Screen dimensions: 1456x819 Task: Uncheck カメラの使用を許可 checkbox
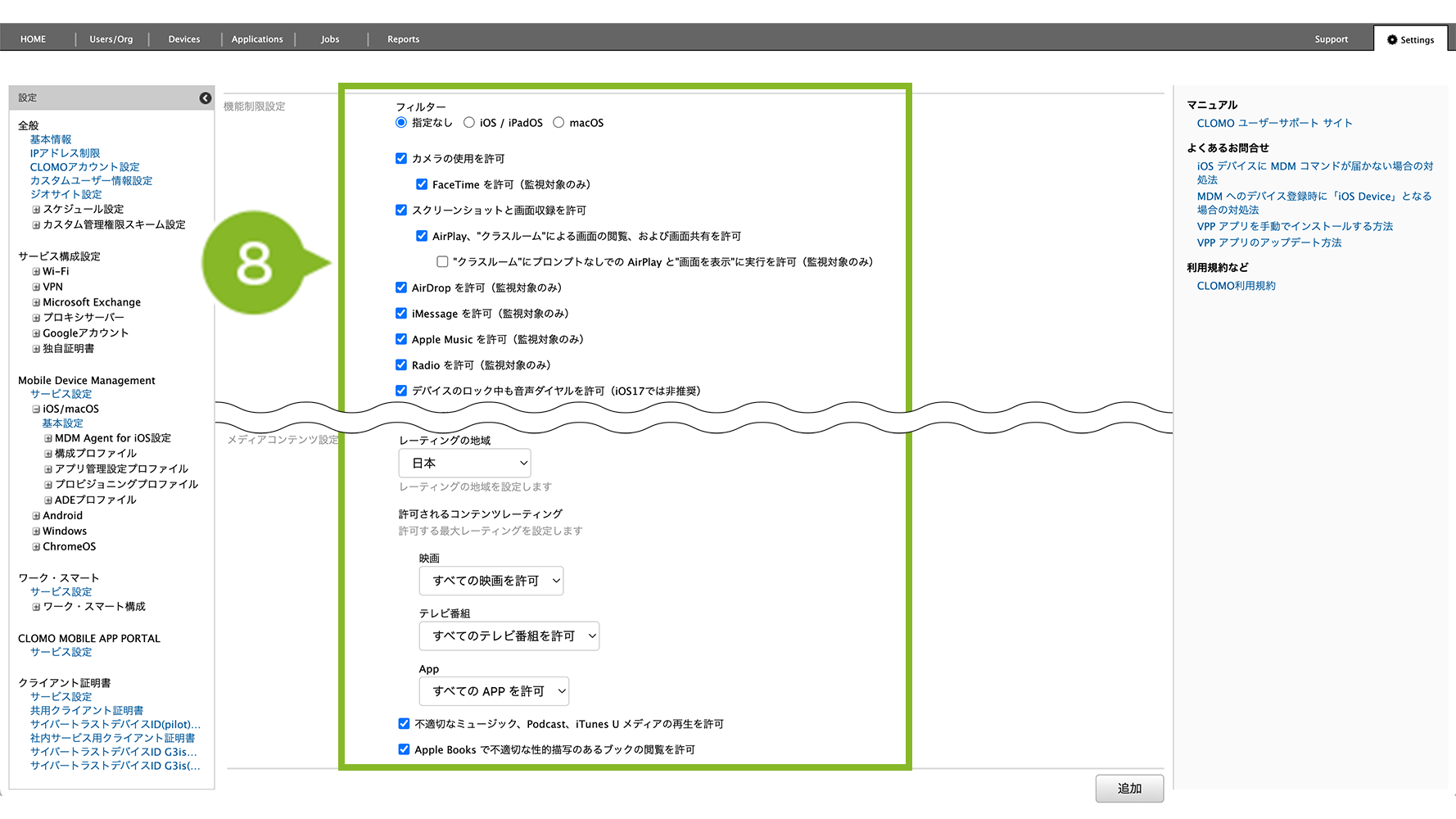(401, 159)
